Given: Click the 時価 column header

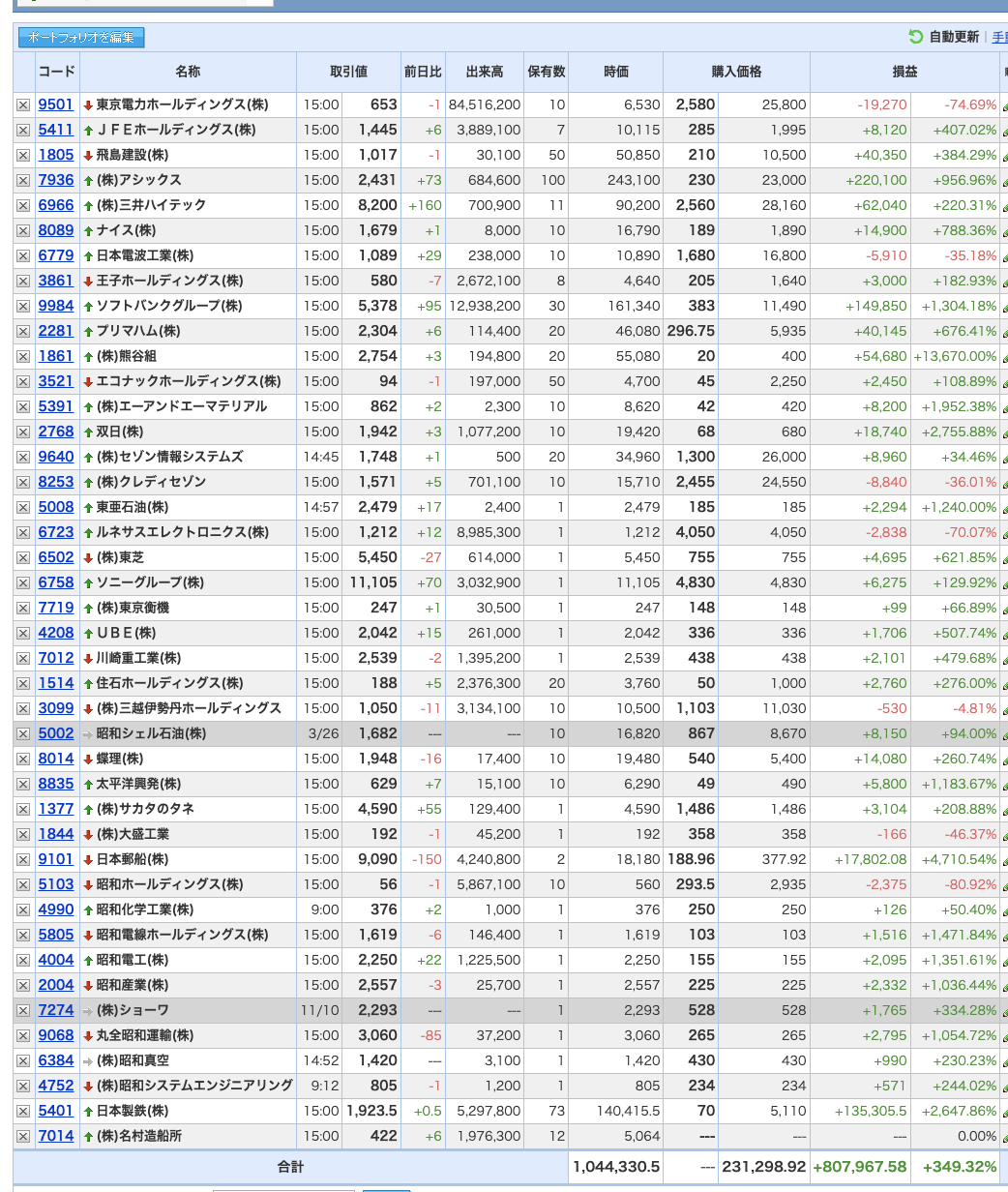Looking at the screenshot, I should click(x=615, y=72).
